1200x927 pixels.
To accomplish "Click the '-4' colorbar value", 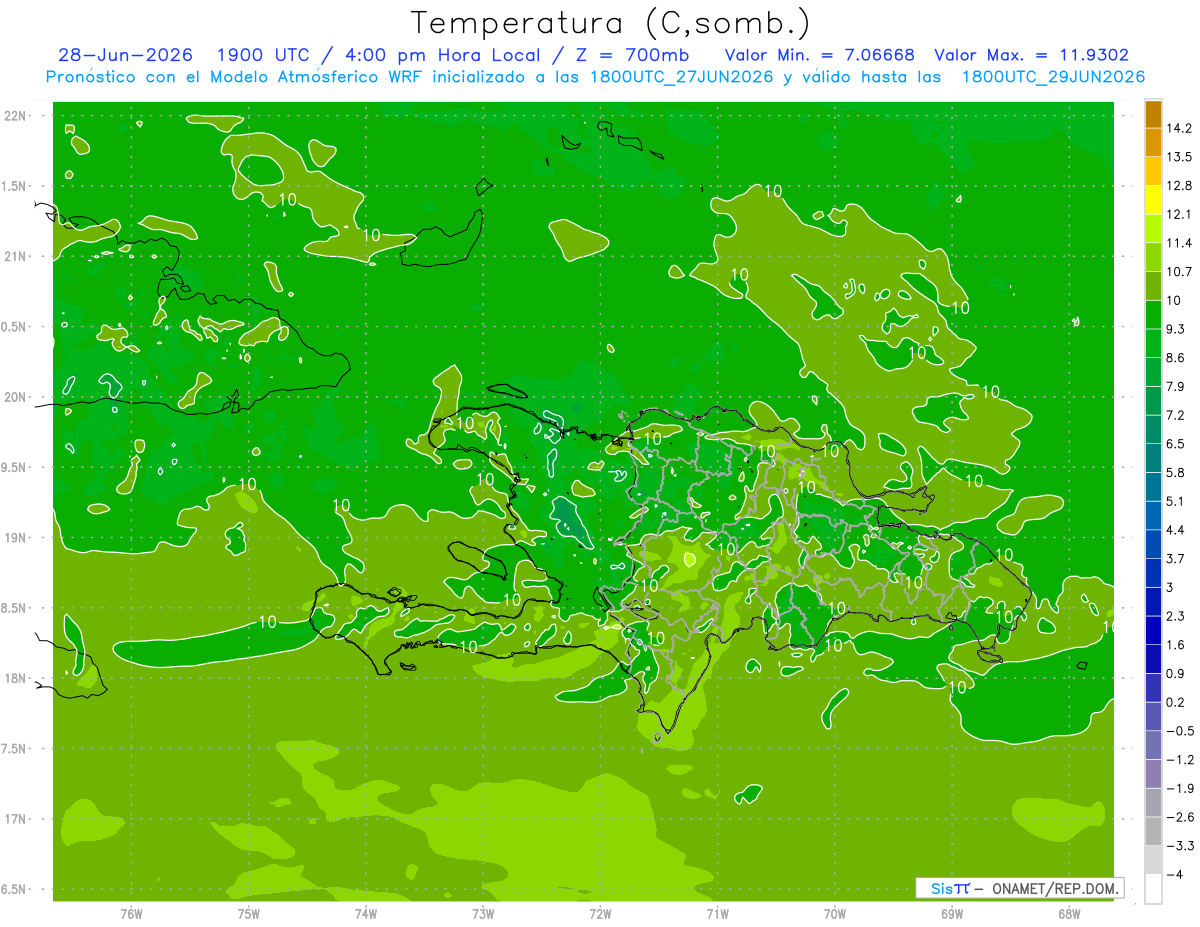I will pyautogui.click(x=1176, y=875).
